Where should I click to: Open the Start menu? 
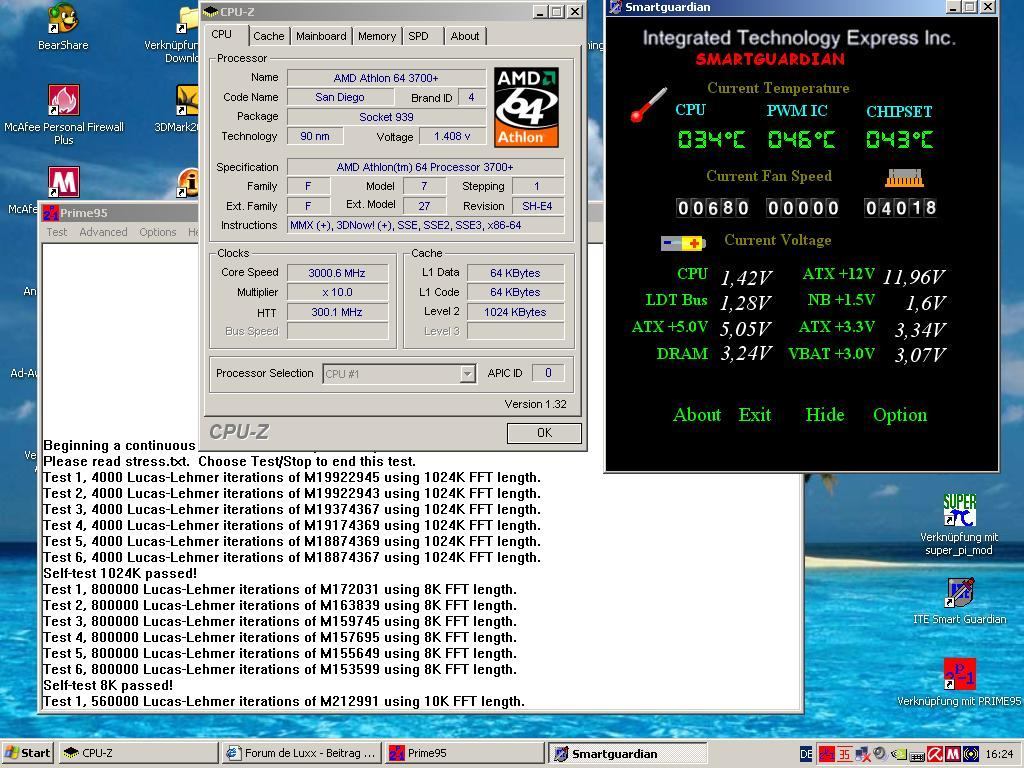(27, 753)
